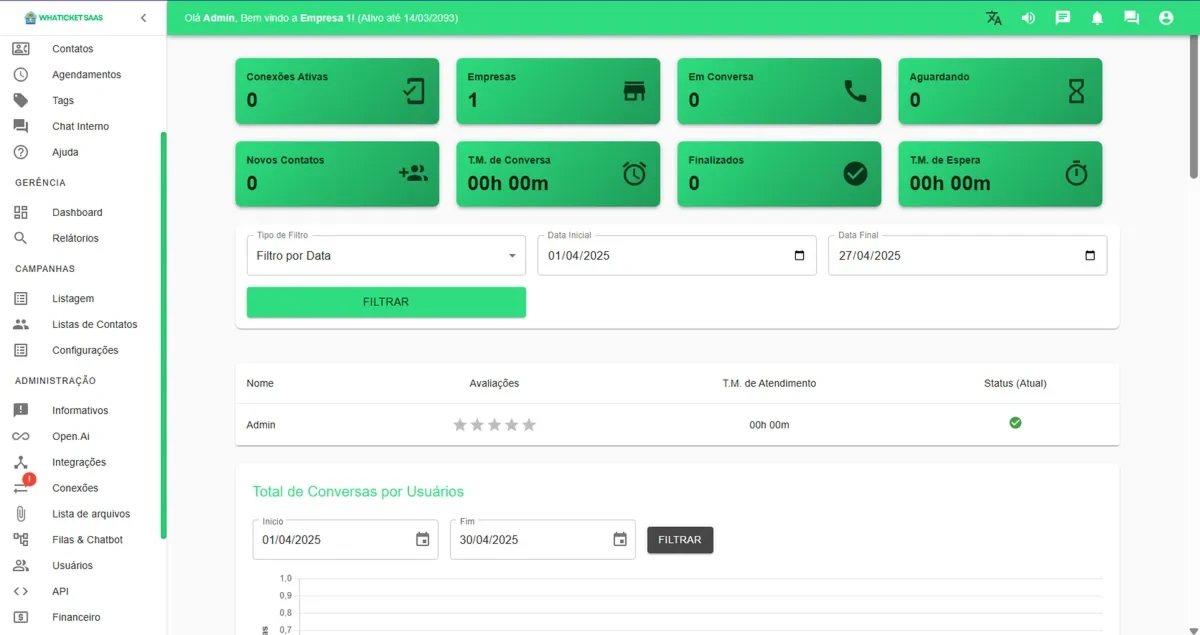Click the Fim date field 30/04/2025

coord(542,539)
